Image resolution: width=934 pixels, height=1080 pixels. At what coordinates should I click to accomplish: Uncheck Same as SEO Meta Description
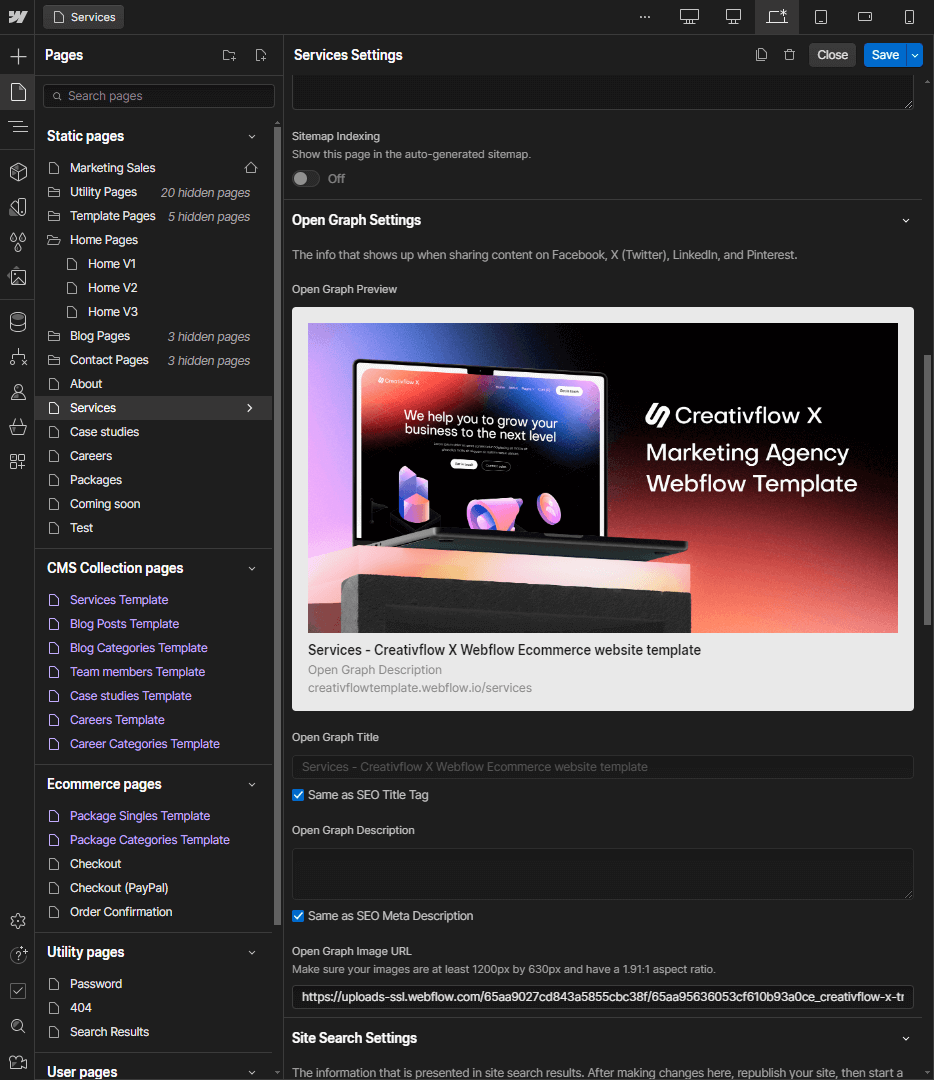point(297,915)
